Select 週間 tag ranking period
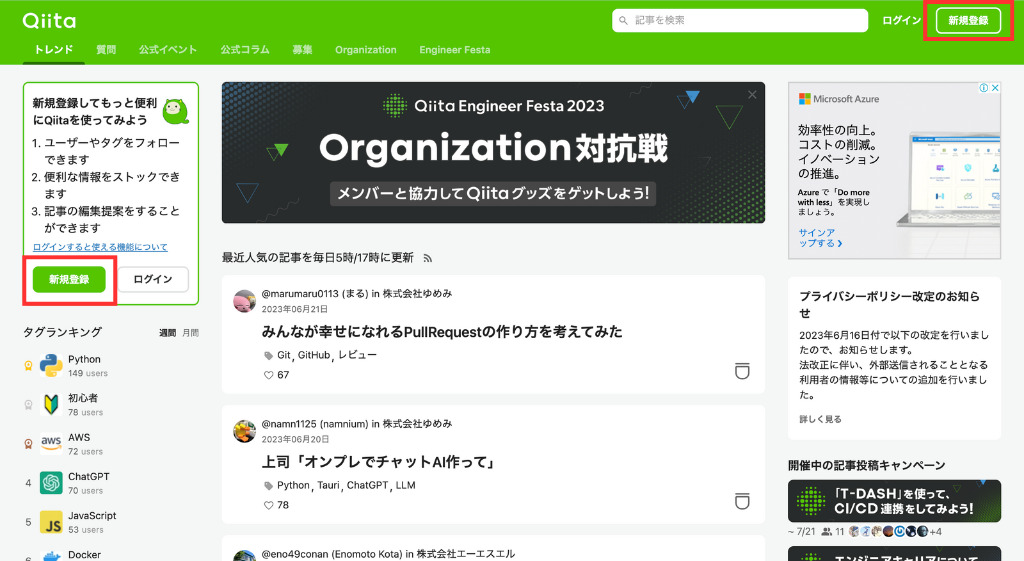The width and height of the screenshot is (1024, 561). 167,333
